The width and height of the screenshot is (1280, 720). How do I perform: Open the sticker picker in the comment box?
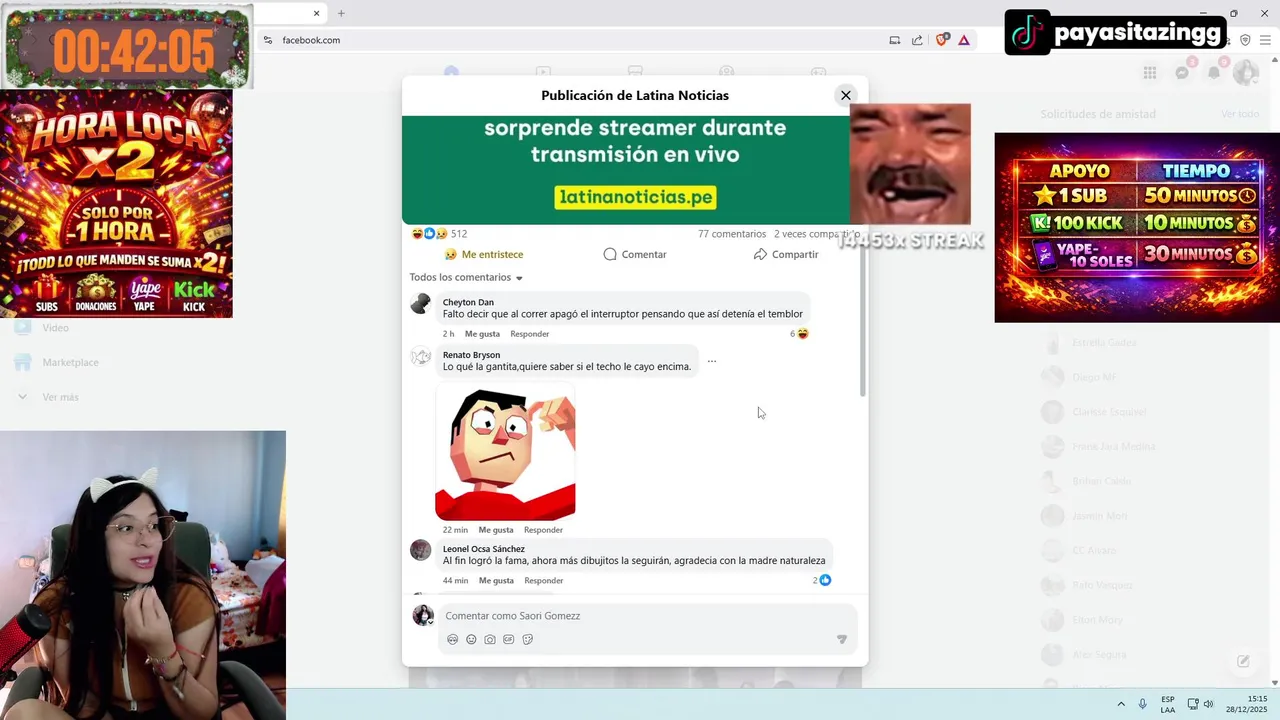pos(528,640)
